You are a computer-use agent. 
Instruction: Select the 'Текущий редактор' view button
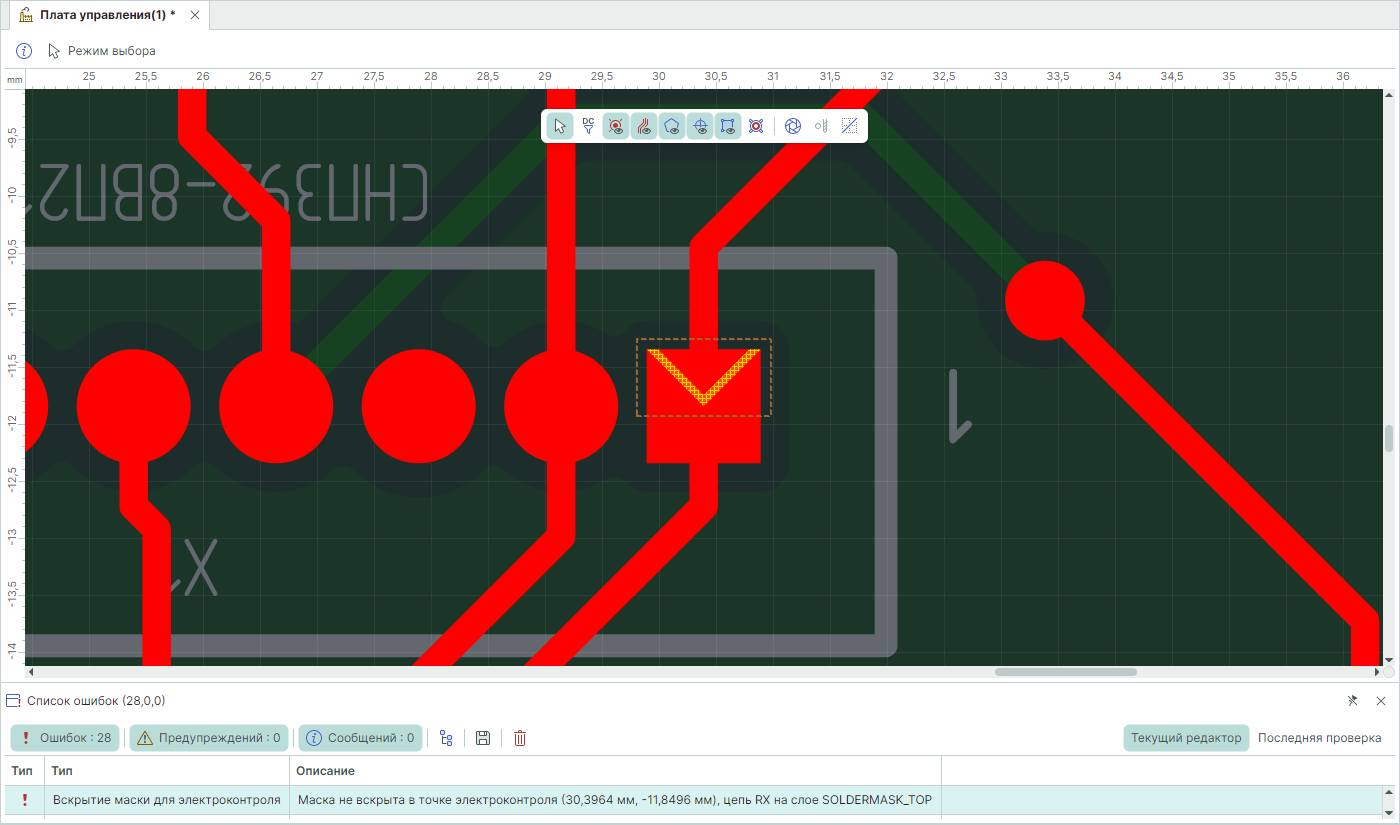click(1186, 738)
